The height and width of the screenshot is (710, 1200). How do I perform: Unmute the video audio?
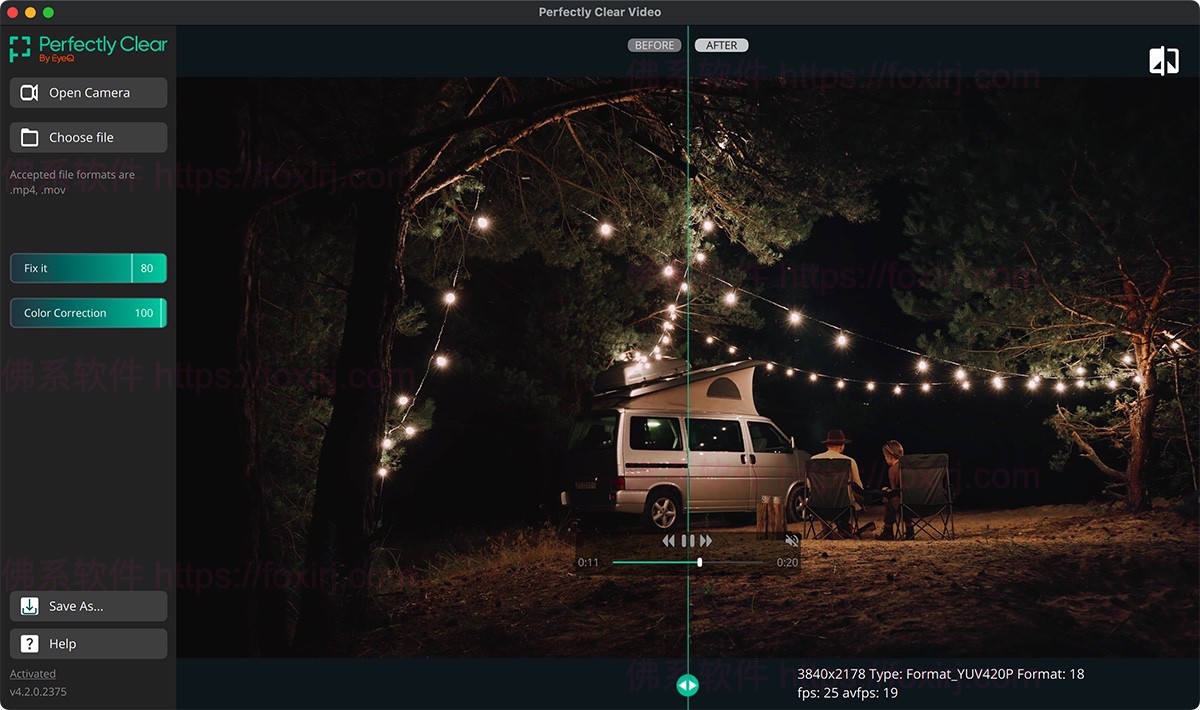coord(791,541)
